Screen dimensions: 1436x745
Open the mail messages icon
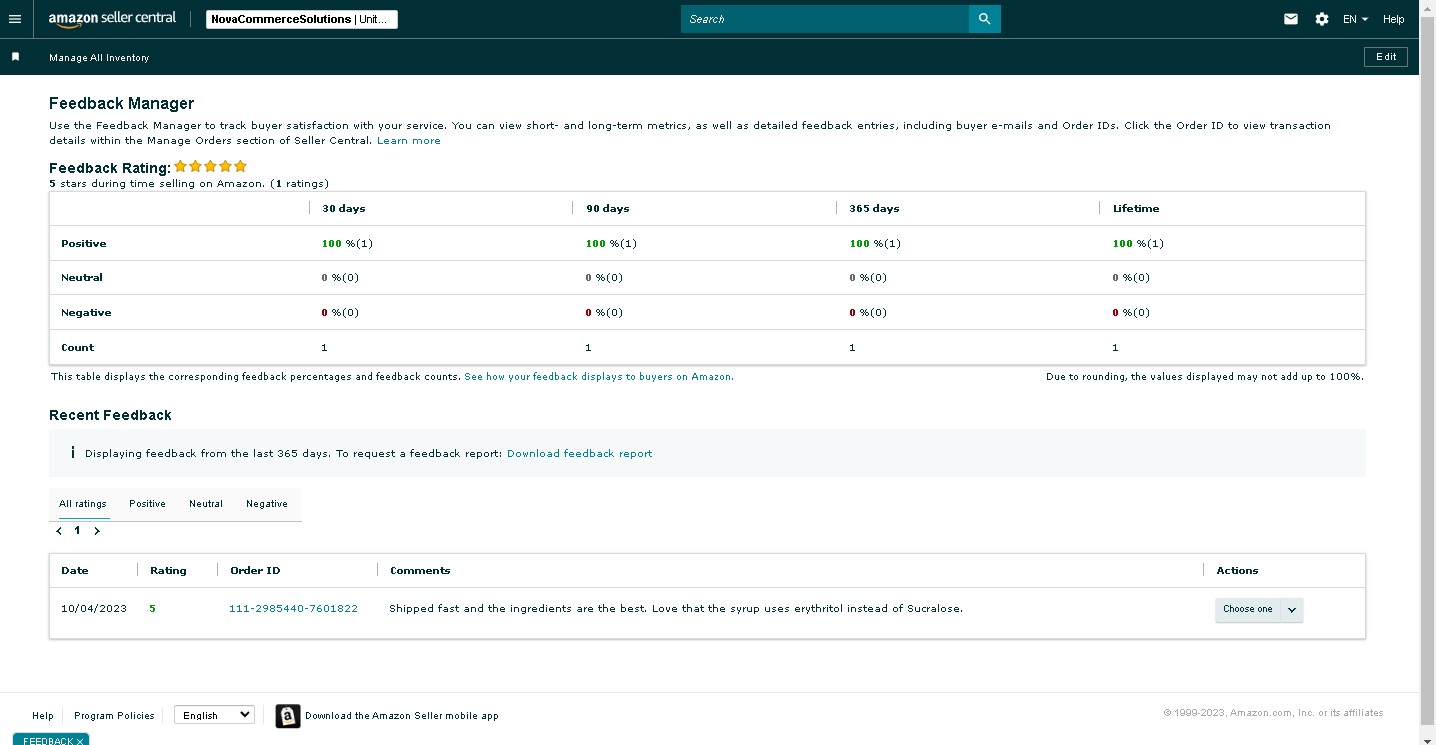coord(1291,19)
